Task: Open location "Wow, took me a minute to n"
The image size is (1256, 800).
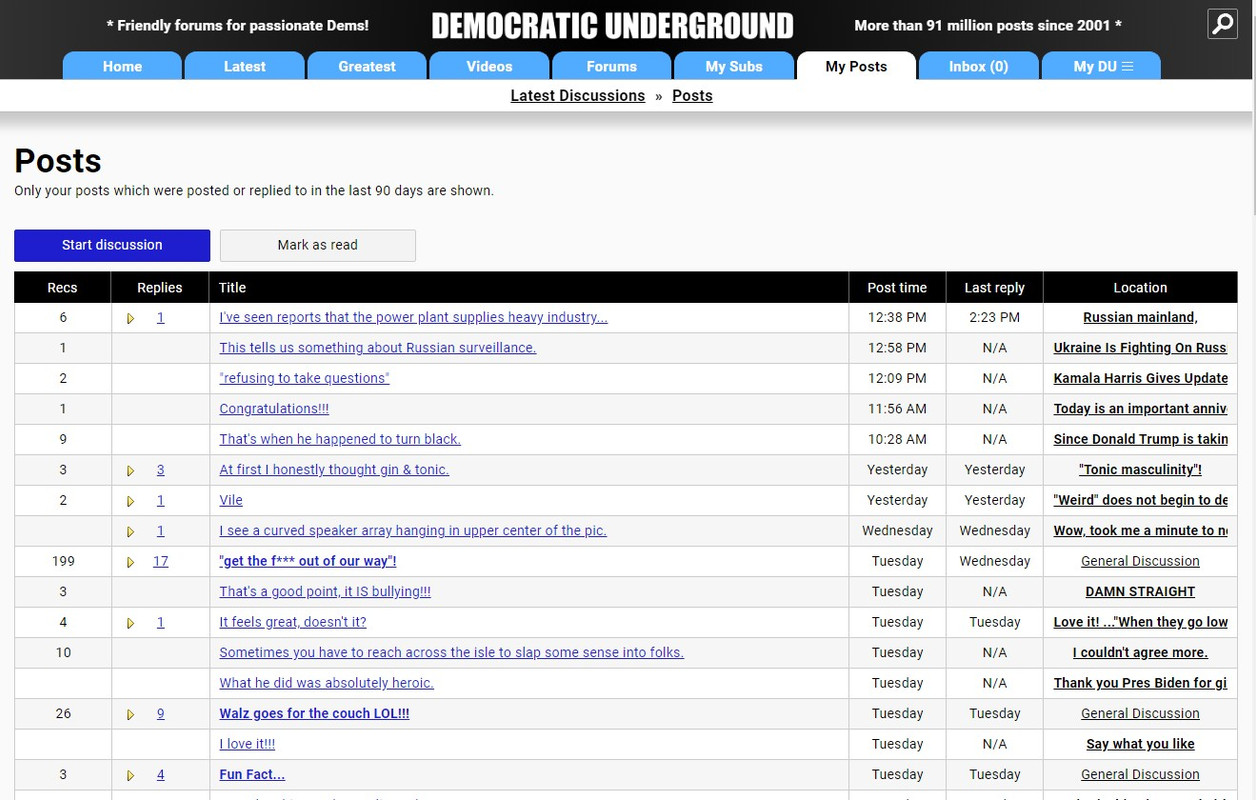Action: pyautogui.click(x=1140, y=531)
